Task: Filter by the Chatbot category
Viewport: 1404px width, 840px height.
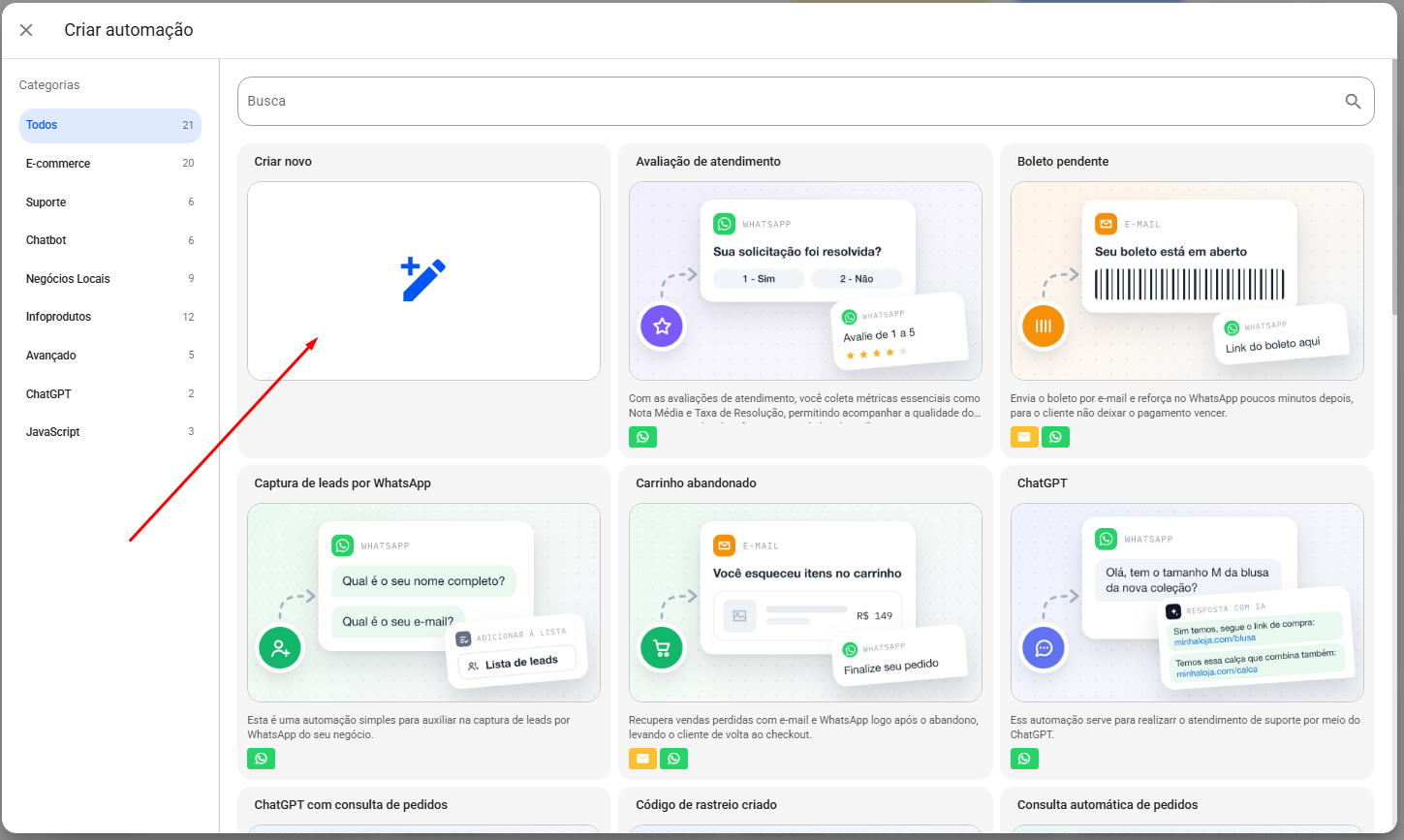Action: pos(110,240)
